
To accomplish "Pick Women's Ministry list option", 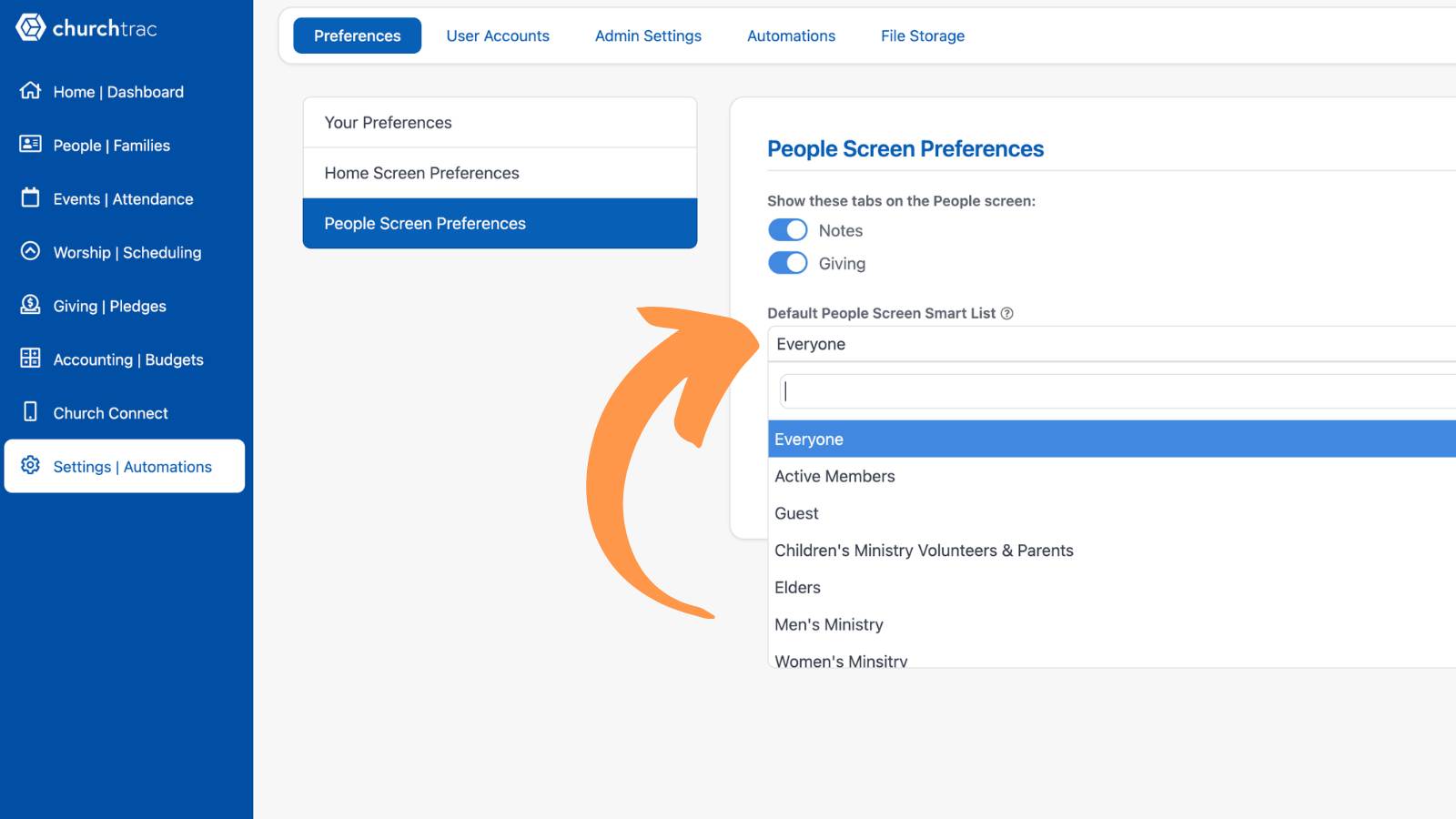I will click(1111, 658).
